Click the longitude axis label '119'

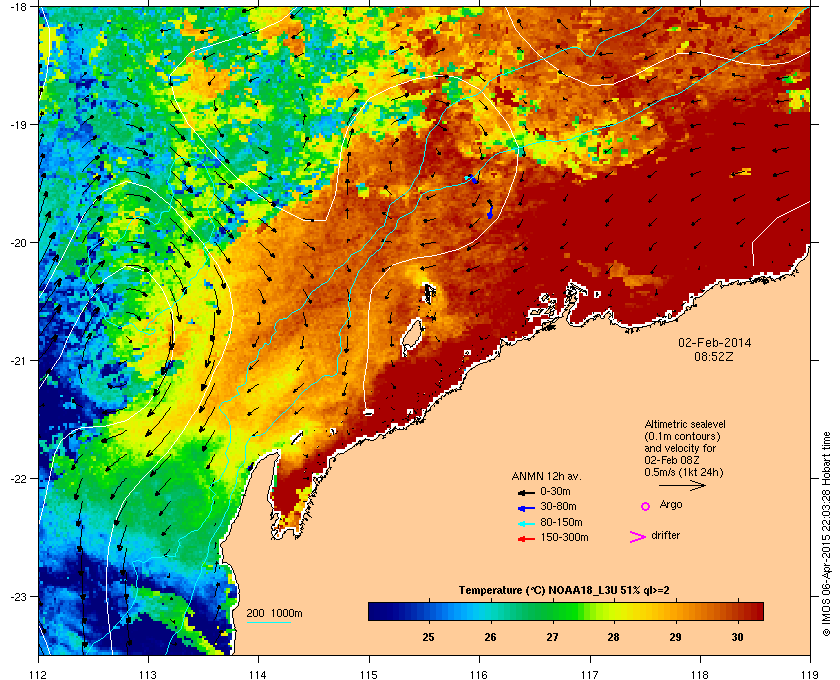pyautogui.click(x=810, y=674)
